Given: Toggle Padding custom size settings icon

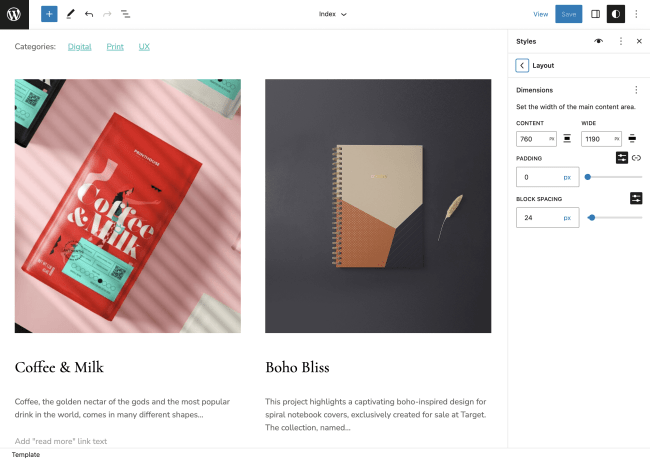Looking at the screenshot, I should pos(621,158).
